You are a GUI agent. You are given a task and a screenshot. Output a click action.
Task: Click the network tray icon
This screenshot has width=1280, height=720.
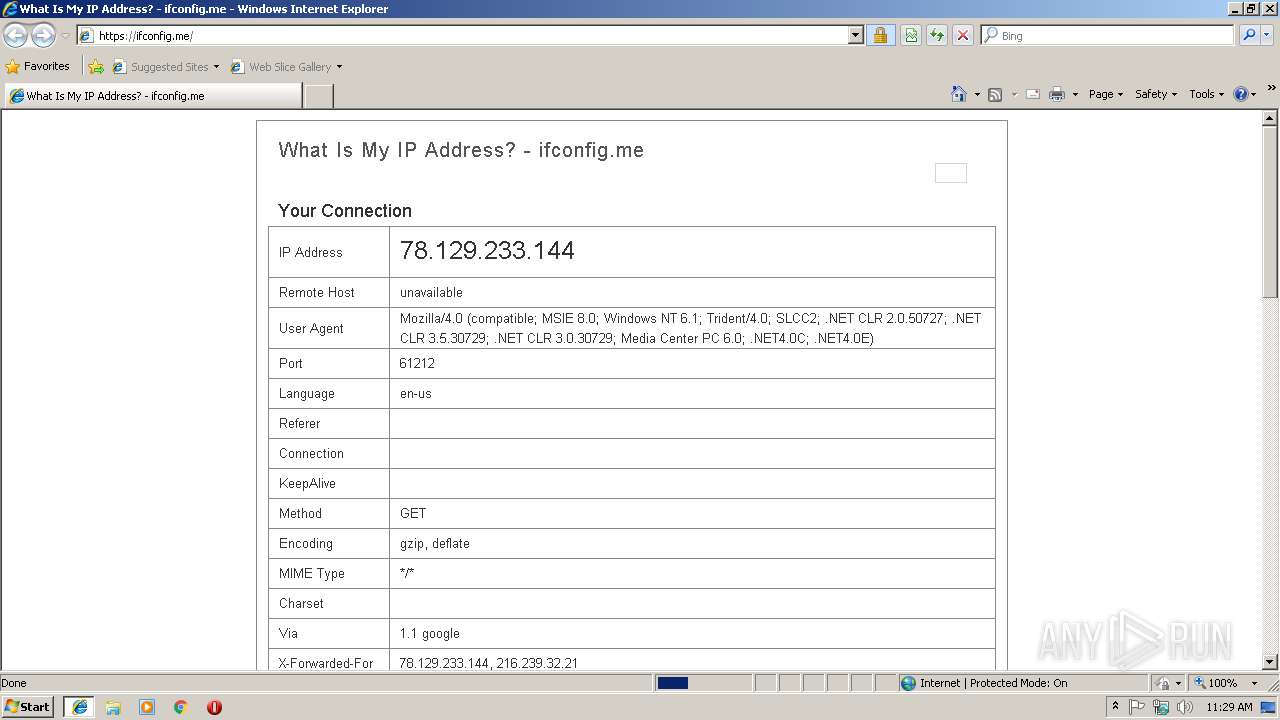1161,707
